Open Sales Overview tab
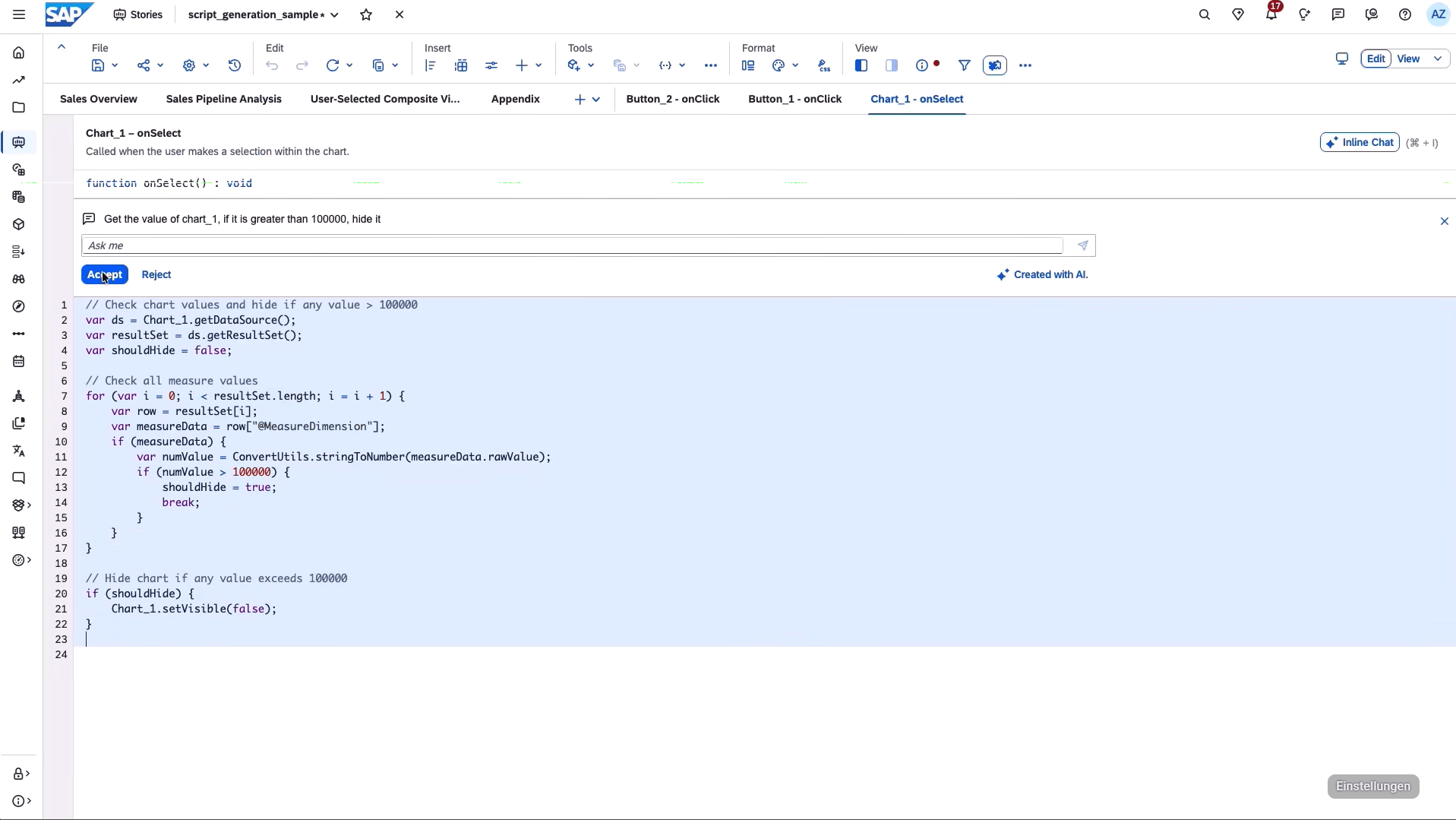The image size is (1456, 820). (99, 99)
